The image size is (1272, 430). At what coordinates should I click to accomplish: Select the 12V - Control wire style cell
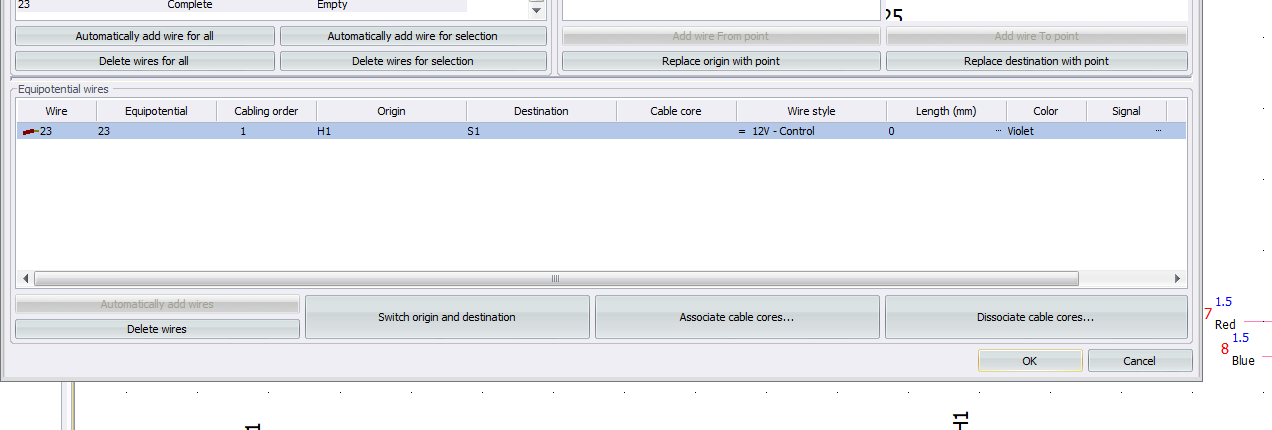pos(811,131)
